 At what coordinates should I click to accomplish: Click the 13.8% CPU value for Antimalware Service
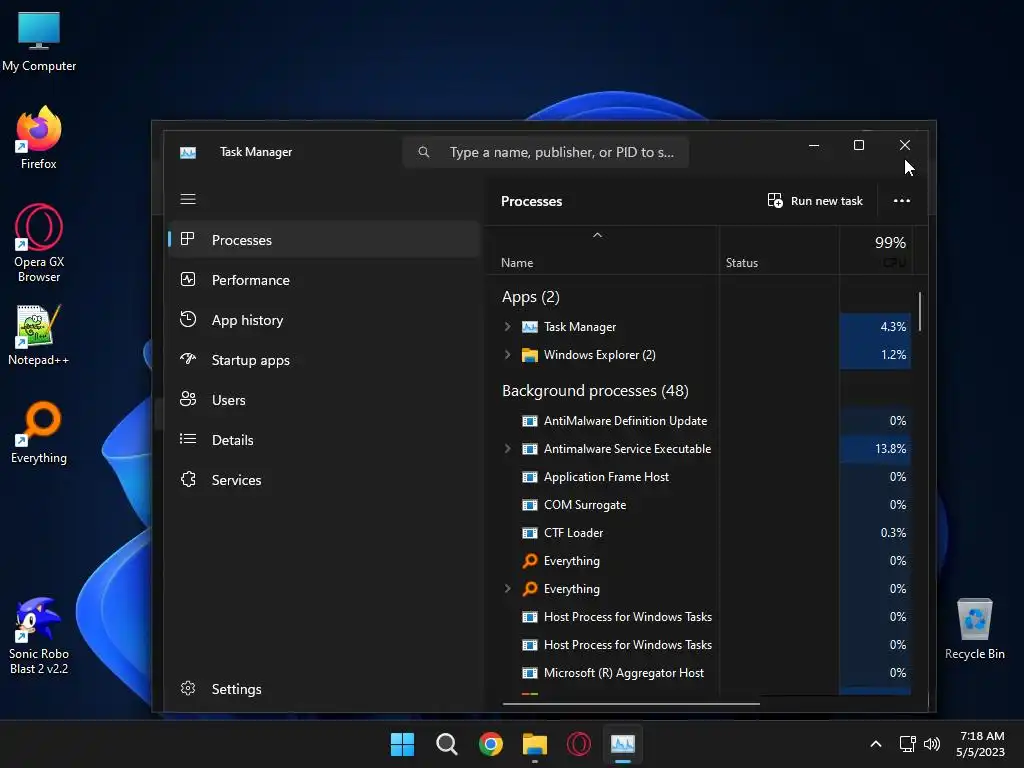(890, 449)
